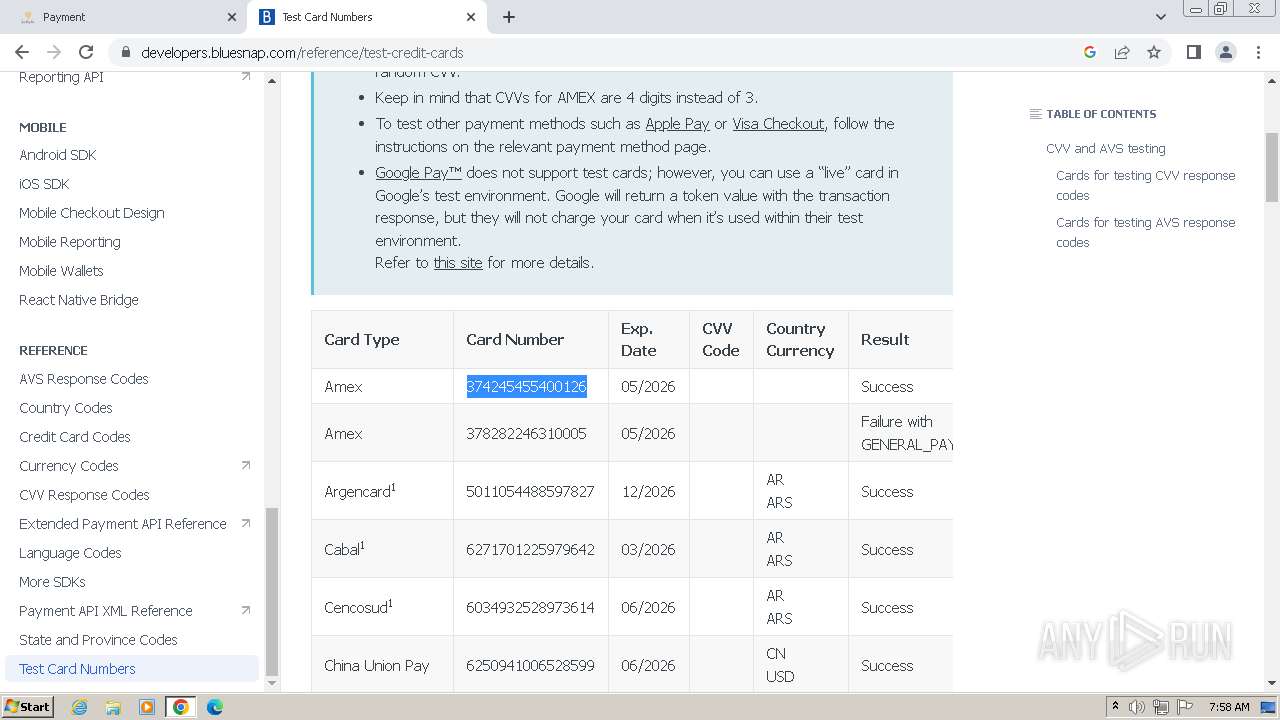Open iOS SDK page
This screenshot has width=1280, height=720.
coord(44,184)
